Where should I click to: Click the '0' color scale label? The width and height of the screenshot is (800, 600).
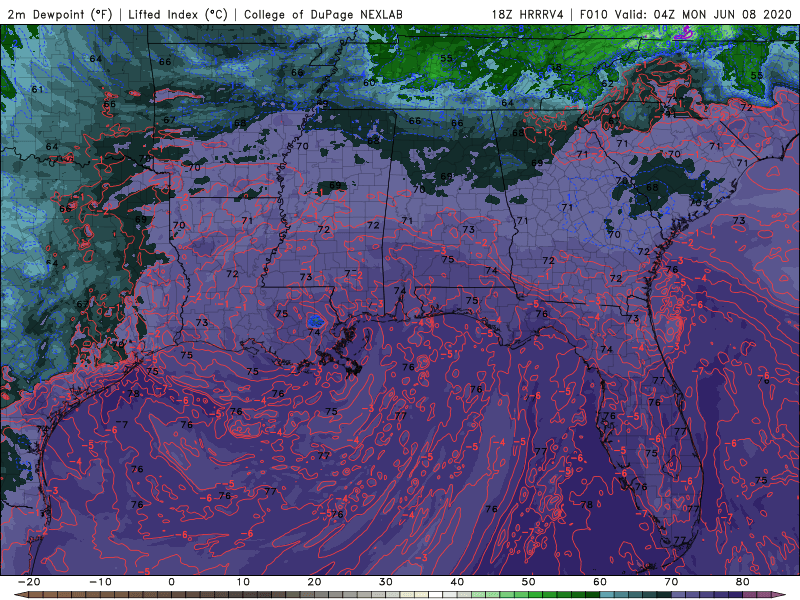(x=171, y=582)
